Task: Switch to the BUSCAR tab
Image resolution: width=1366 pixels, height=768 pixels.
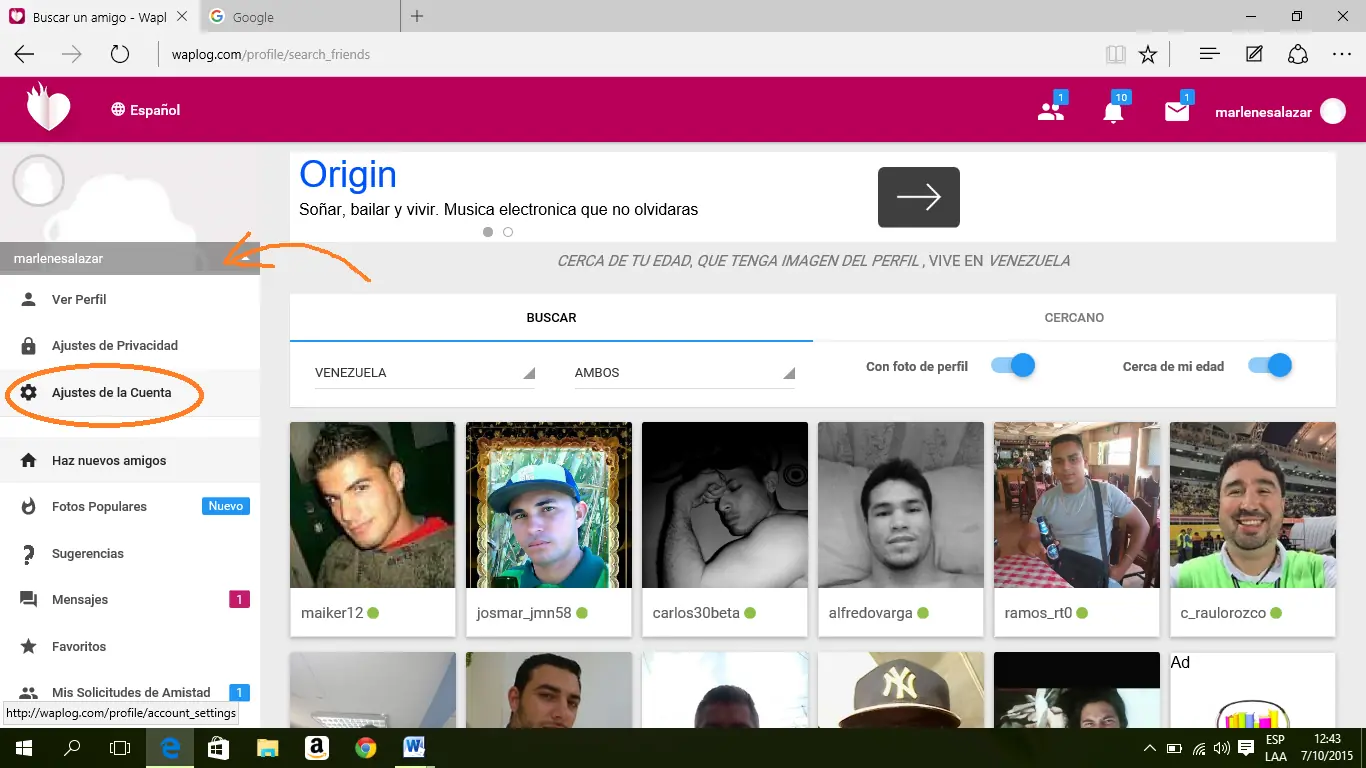Action: click(x=551, y=317)
